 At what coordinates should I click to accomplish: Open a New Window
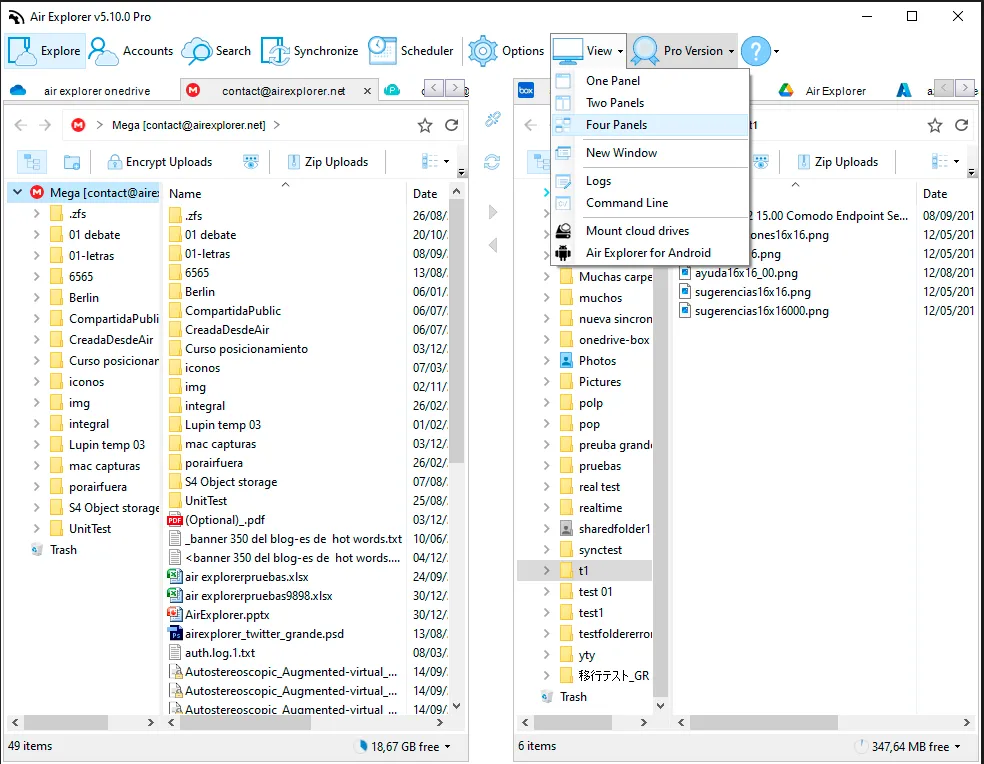pyautogui.click(x=650, y=153)
